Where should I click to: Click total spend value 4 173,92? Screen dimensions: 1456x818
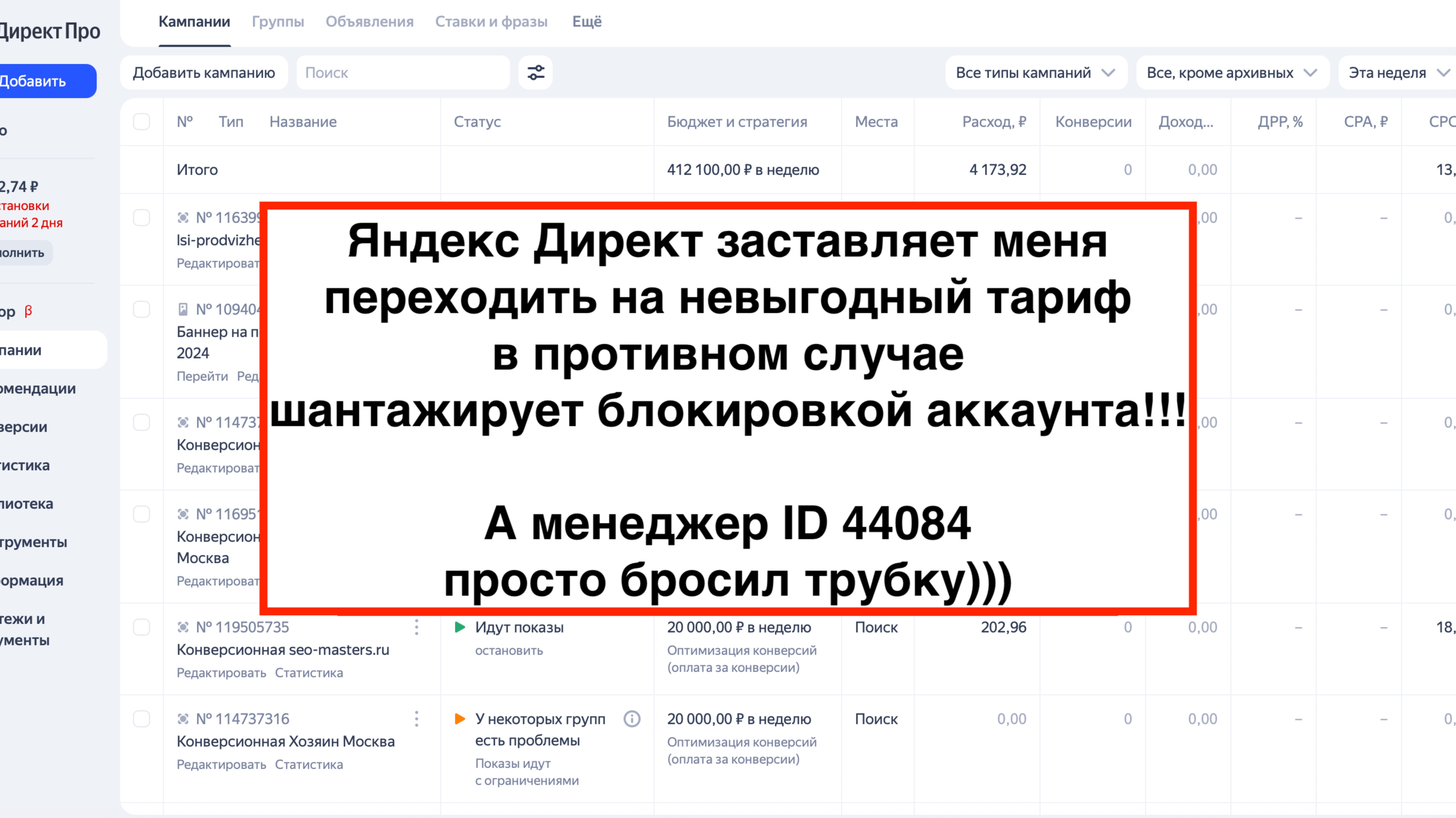point(998,170)
